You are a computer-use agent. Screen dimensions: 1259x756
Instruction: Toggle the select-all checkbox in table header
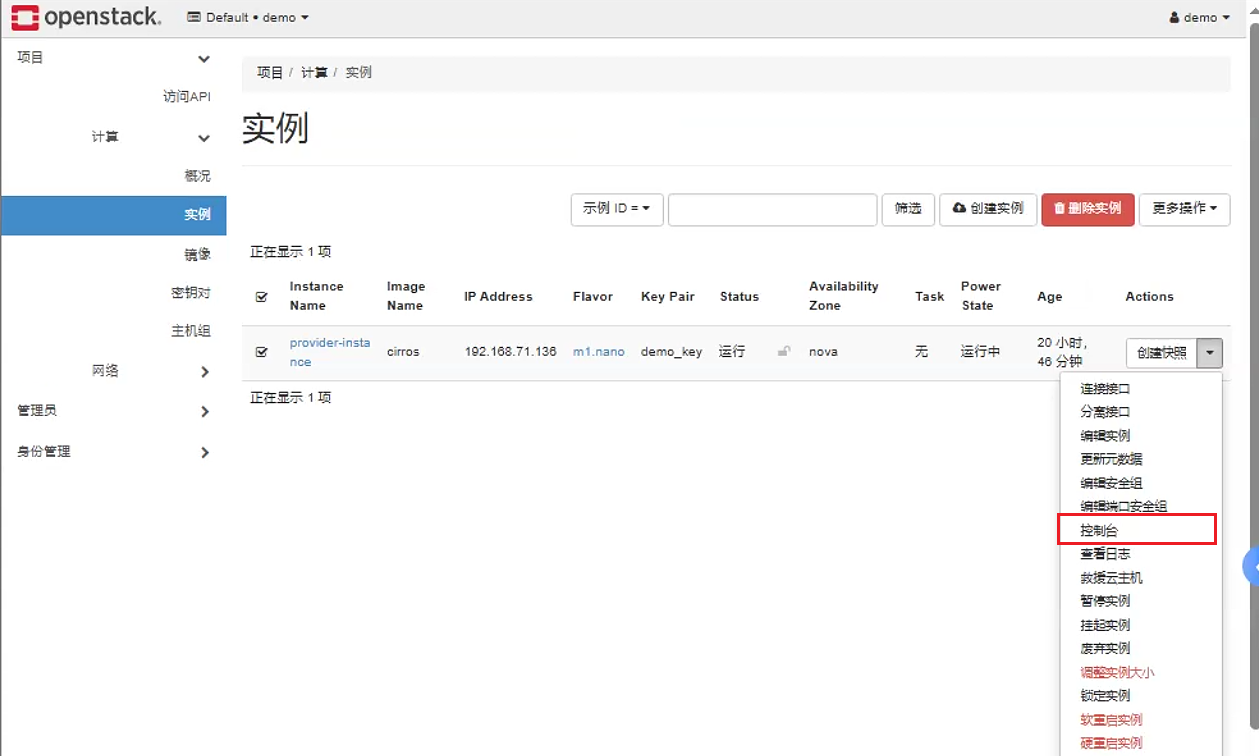262,297
